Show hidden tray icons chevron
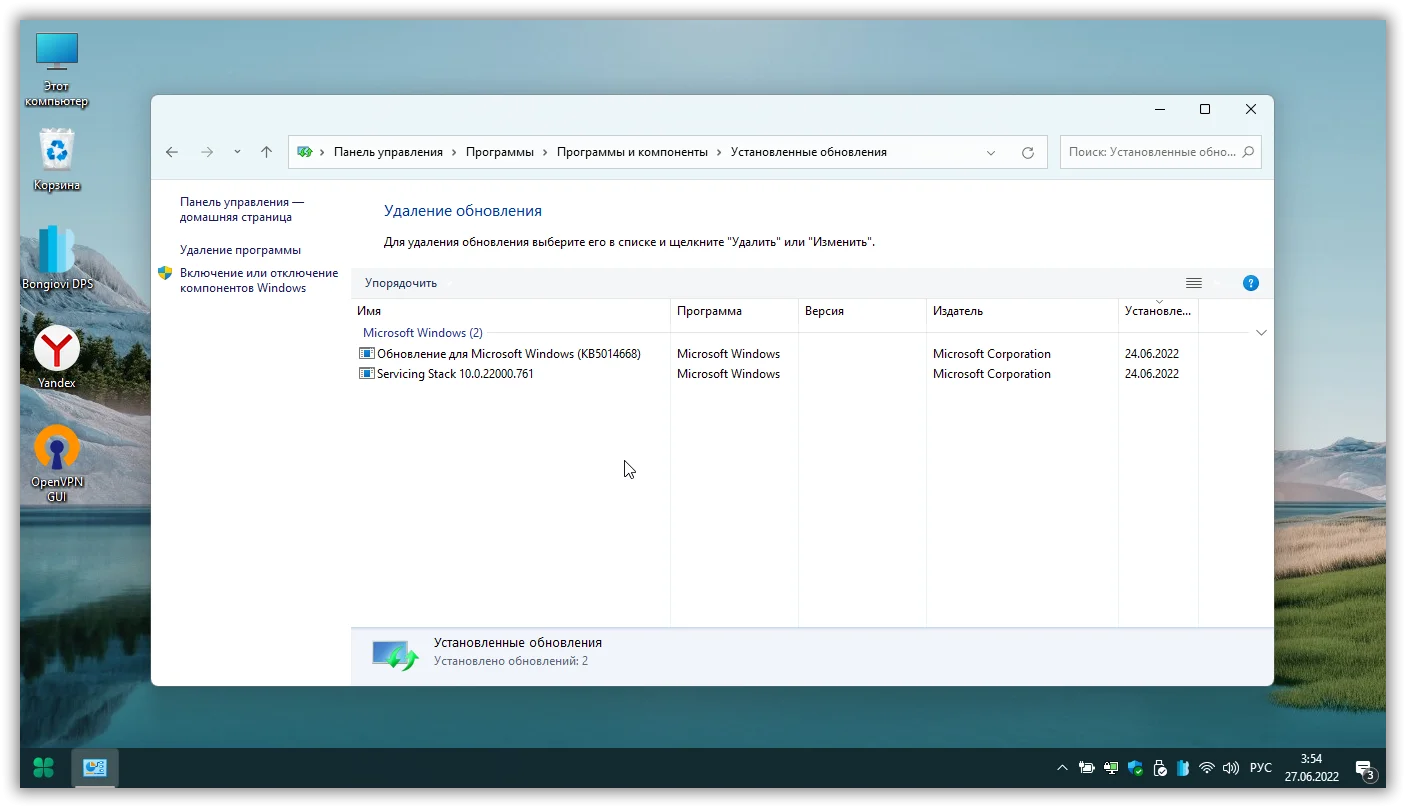Image resolution: width=1406 pixels, height=808 pixels. [1062, 768]
